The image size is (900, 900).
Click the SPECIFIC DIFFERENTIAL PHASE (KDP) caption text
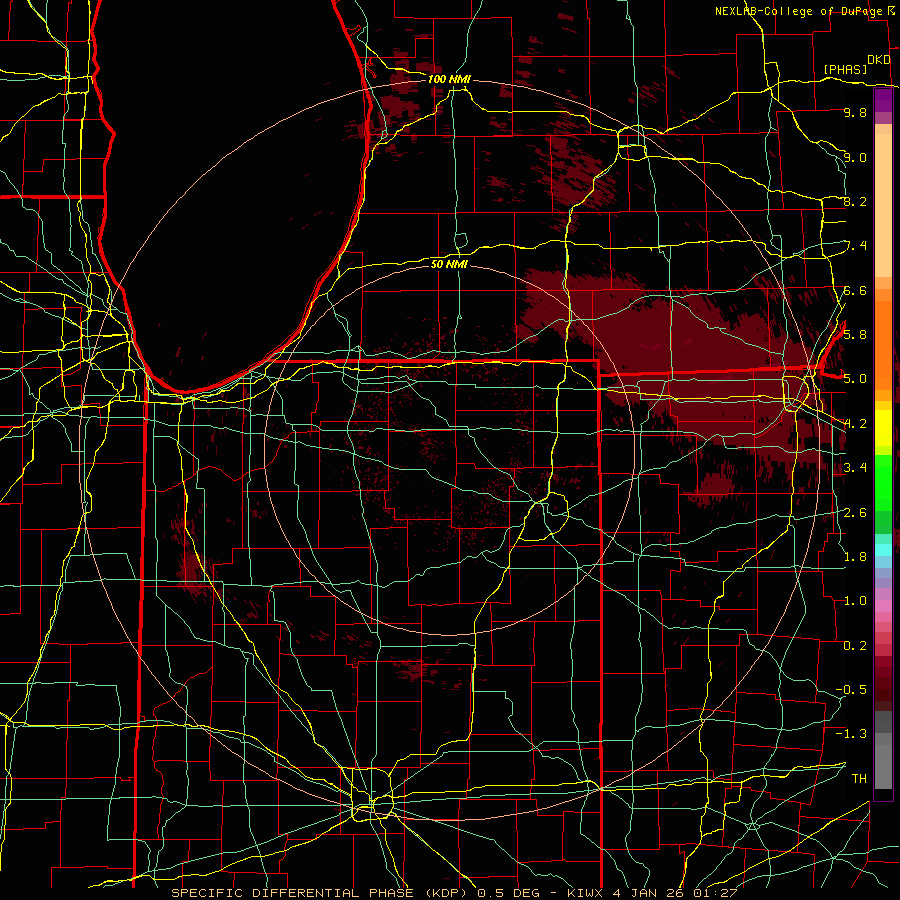click(318, 893)
